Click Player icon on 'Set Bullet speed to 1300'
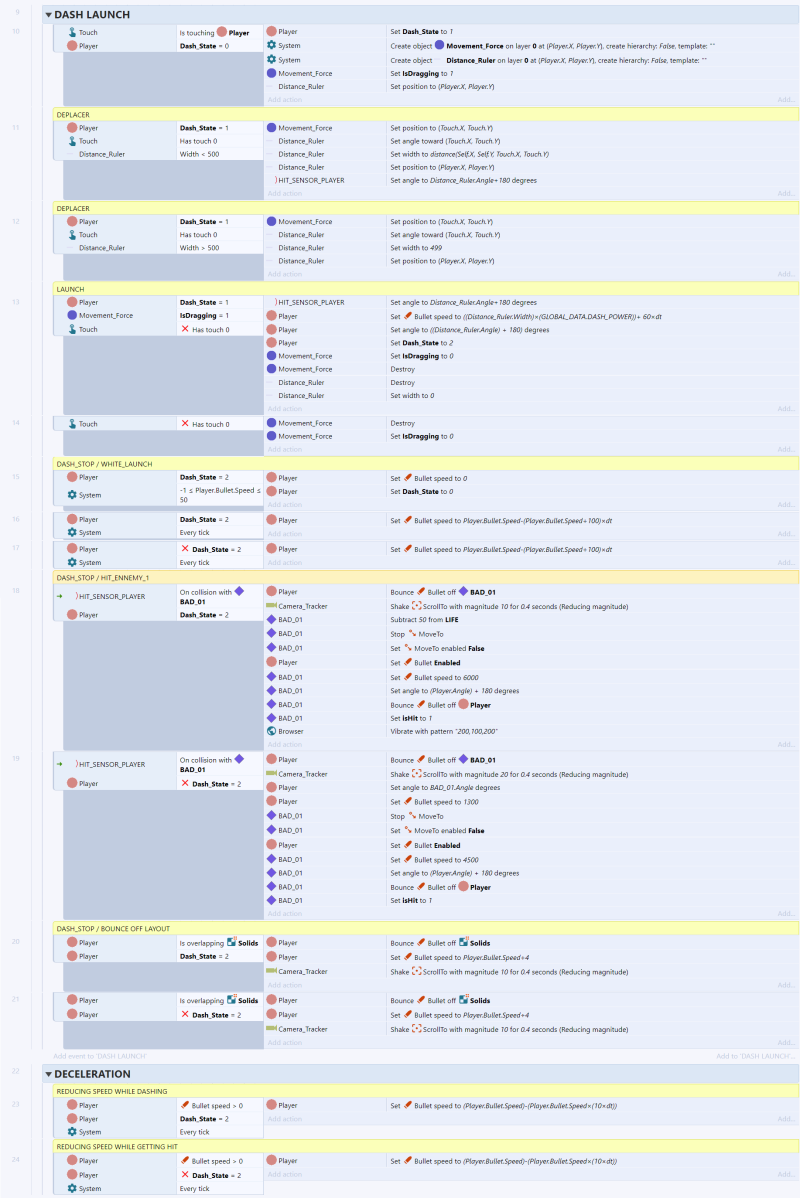The width and height of the screenshot is (800, 1198). click(x=271, y=801)
